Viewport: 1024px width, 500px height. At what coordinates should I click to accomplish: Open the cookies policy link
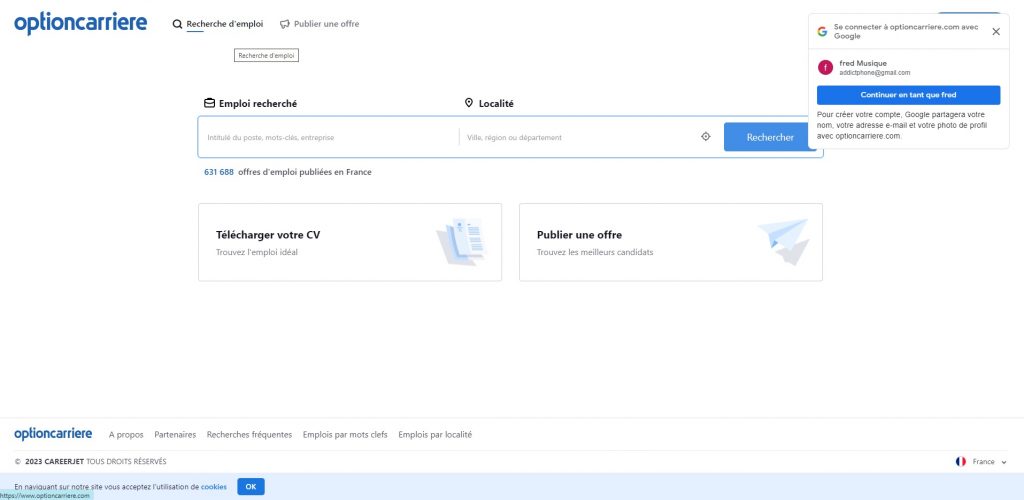pos(214,487)
